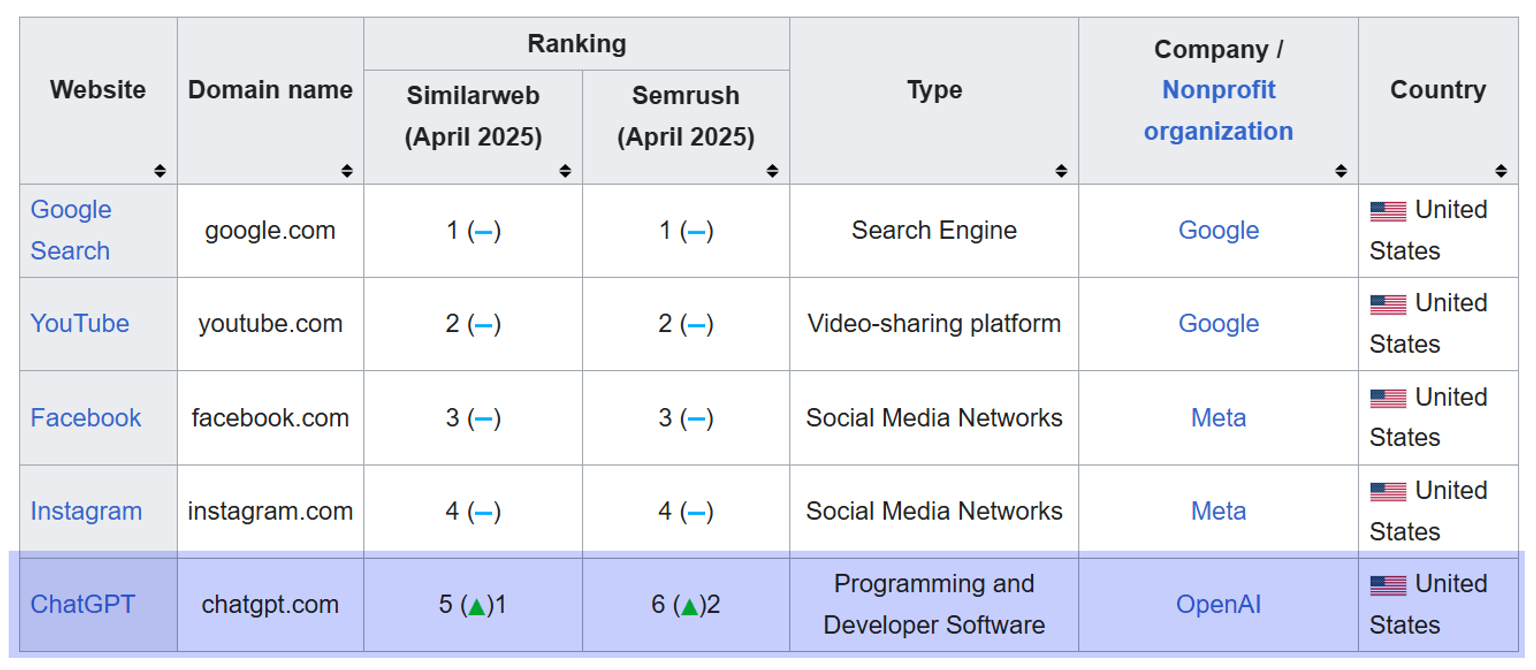Click steady indicator in Instagram Semrush cell

(x=696, y=513)
